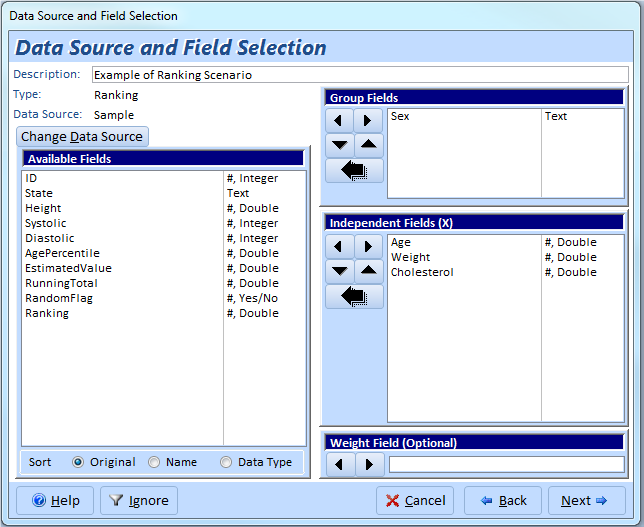Assign Weight Field using right arrow

coord(370,464)
